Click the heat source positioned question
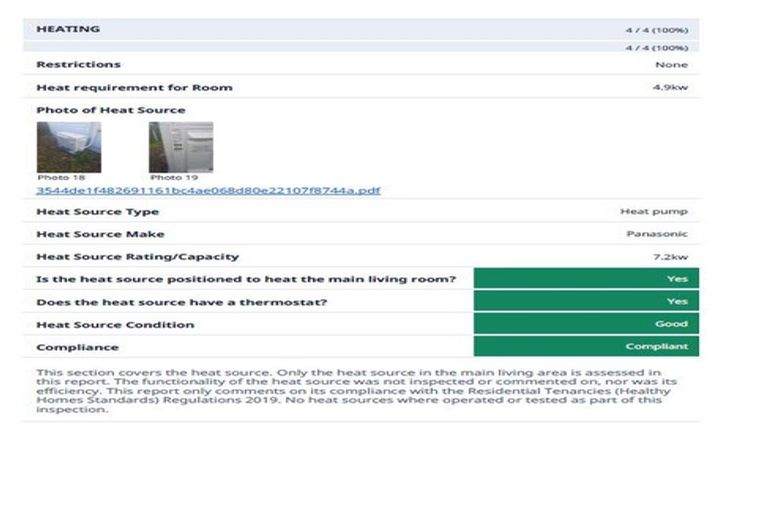Image resolution: width=768 pixels, height=512 pixels. pos(246,279)
